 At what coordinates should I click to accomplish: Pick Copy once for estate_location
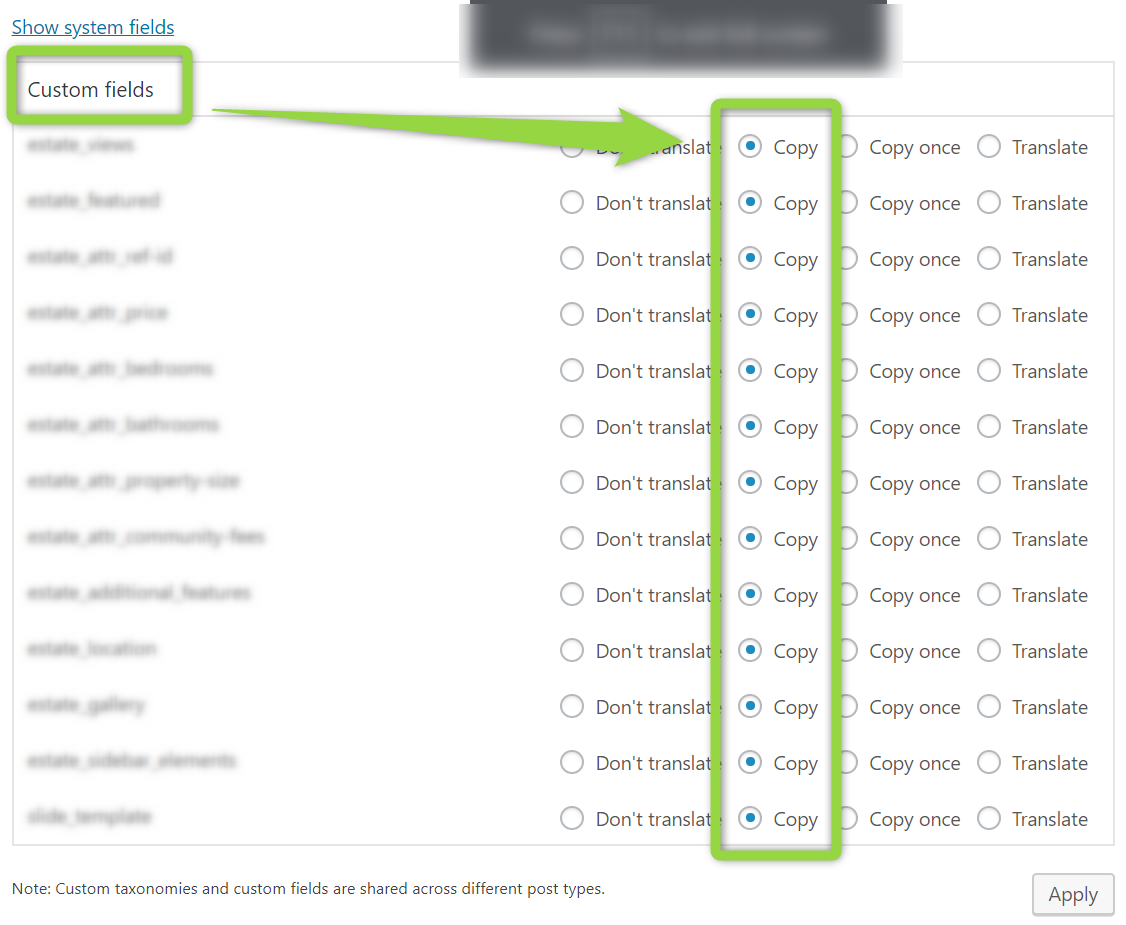coord(849,651)
